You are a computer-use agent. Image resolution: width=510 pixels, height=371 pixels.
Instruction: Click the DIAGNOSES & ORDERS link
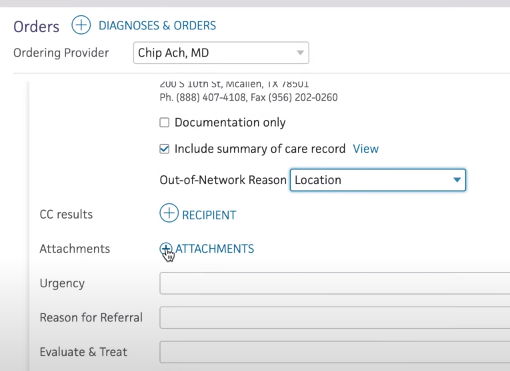pos(157,26)
